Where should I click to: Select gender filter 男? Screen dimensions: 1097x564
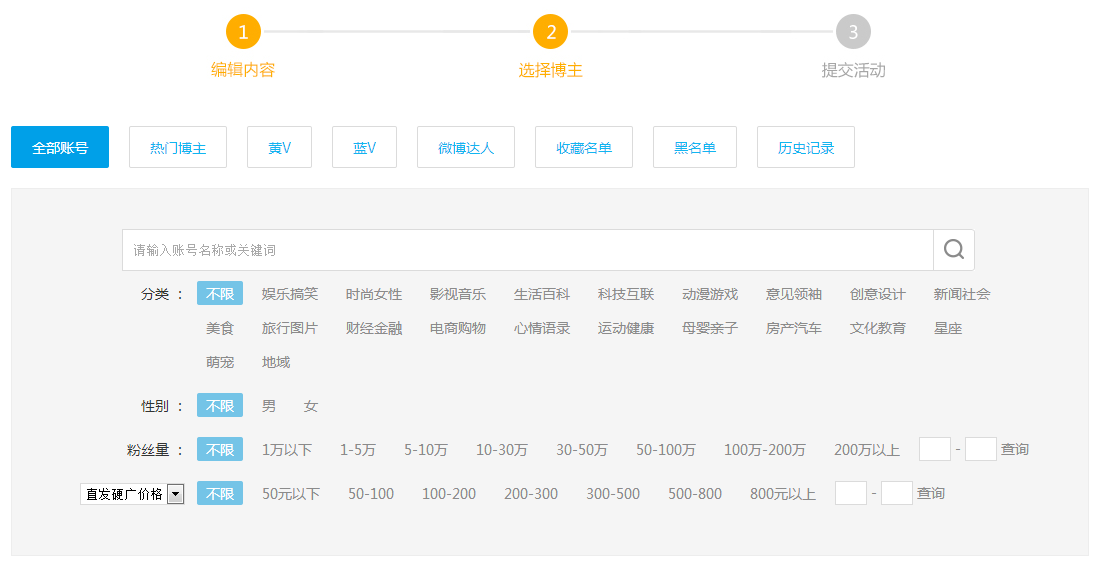click(269, 406)
